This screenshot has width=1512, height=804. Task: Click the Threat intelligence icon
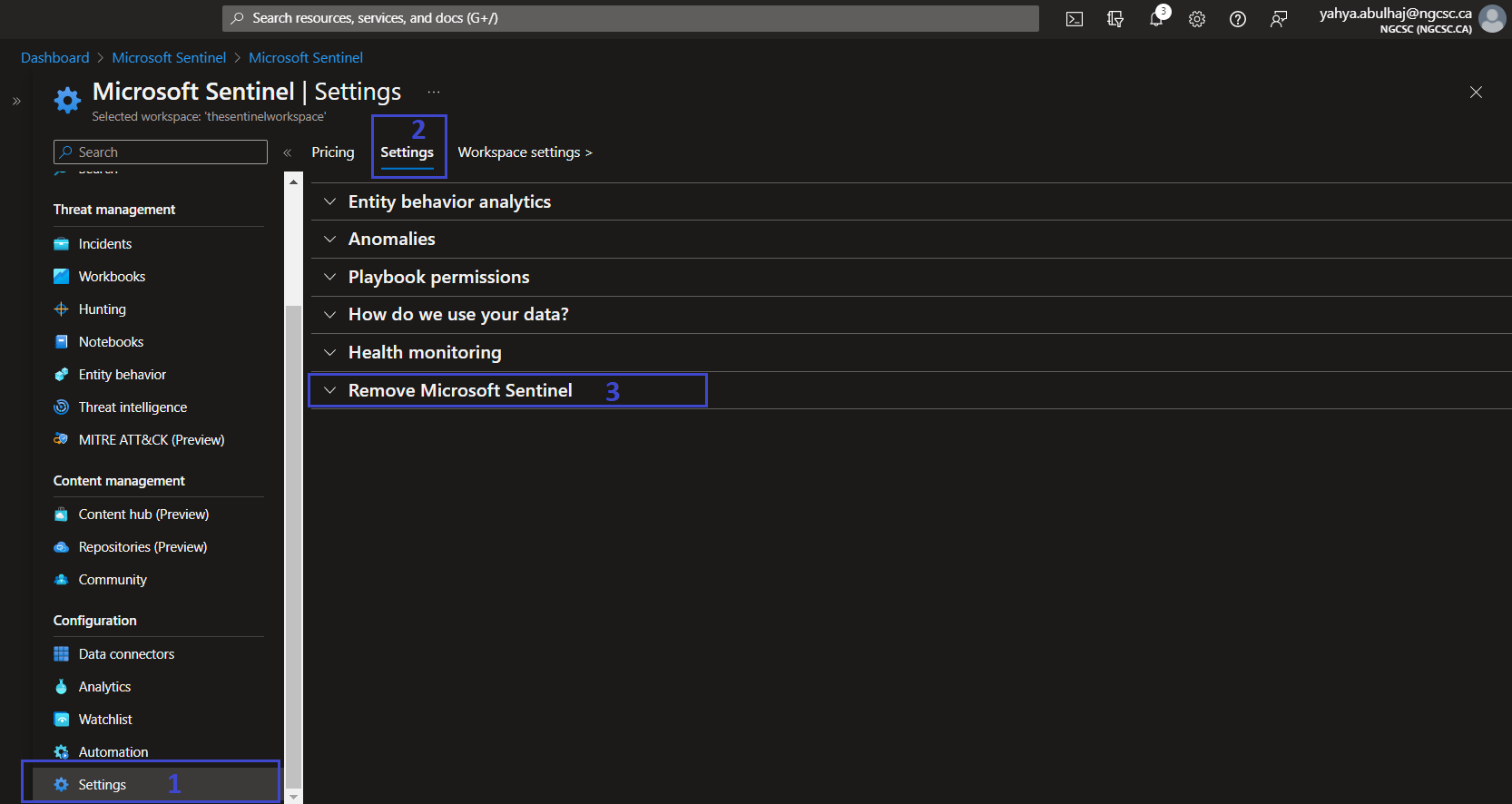tap(61, 407)
